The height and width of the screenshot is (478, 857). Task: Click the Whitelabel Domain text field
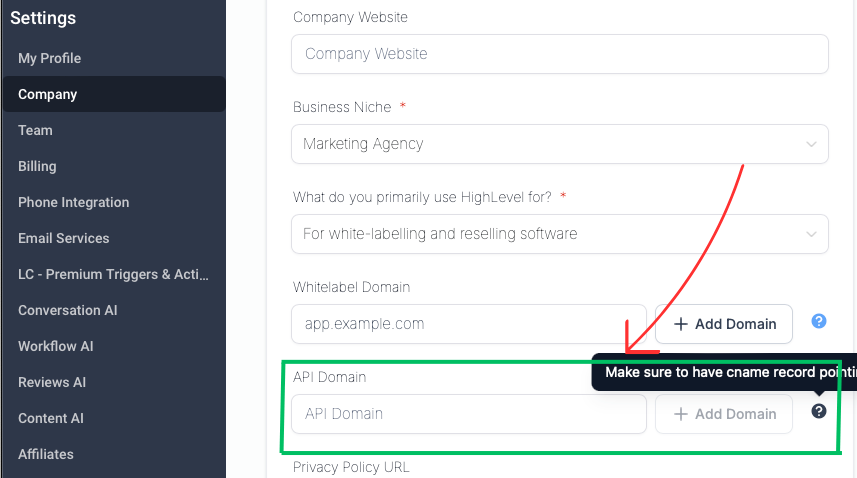tap(468, 324)
